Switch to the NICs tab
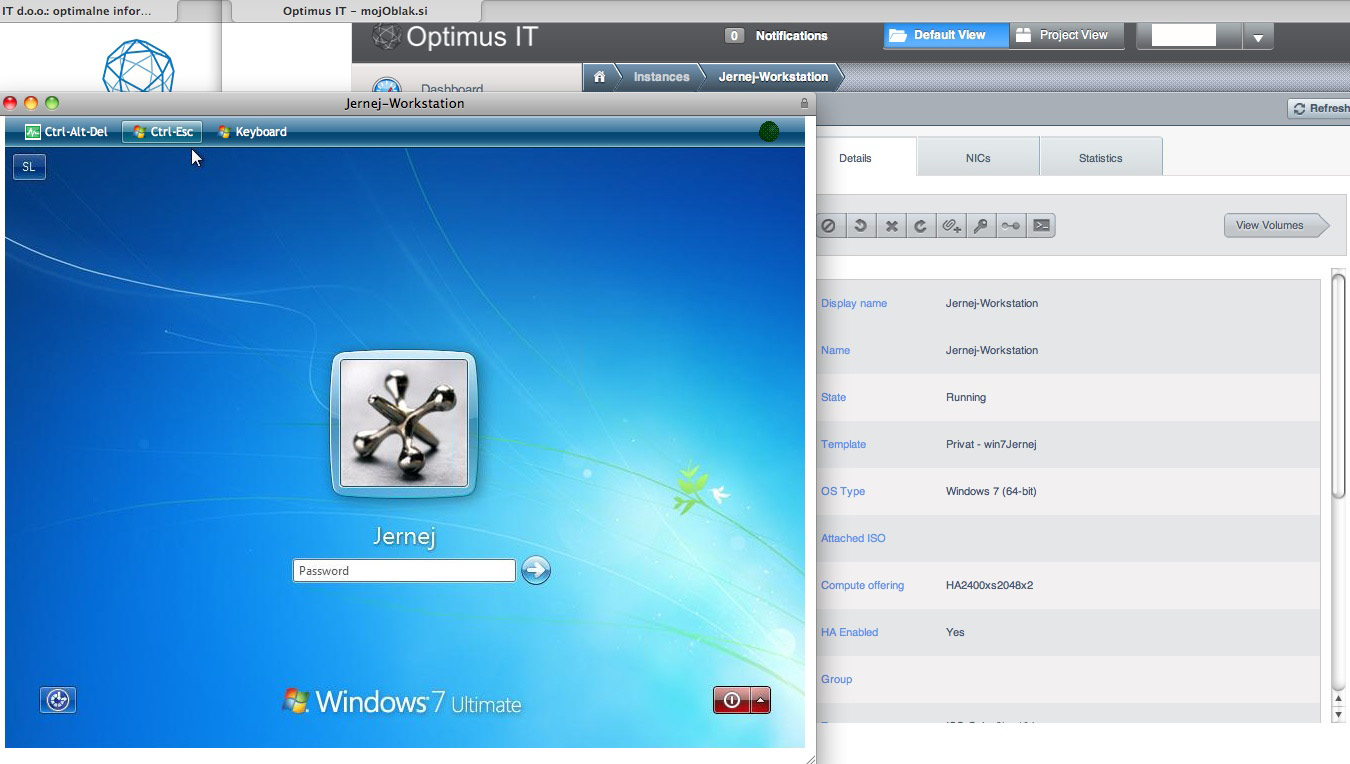The image size is (1350, 764). pyautogui.click(x=977, y=158)
